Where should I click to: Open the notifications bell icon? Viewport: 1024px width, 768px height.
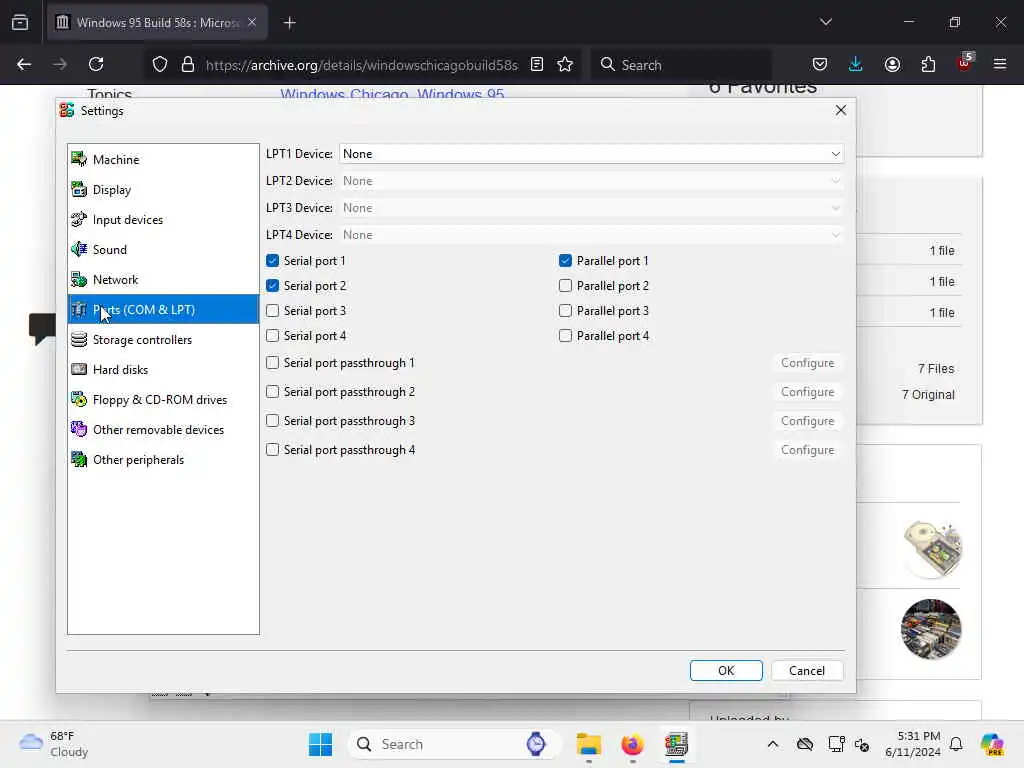[x=956, y=744]
